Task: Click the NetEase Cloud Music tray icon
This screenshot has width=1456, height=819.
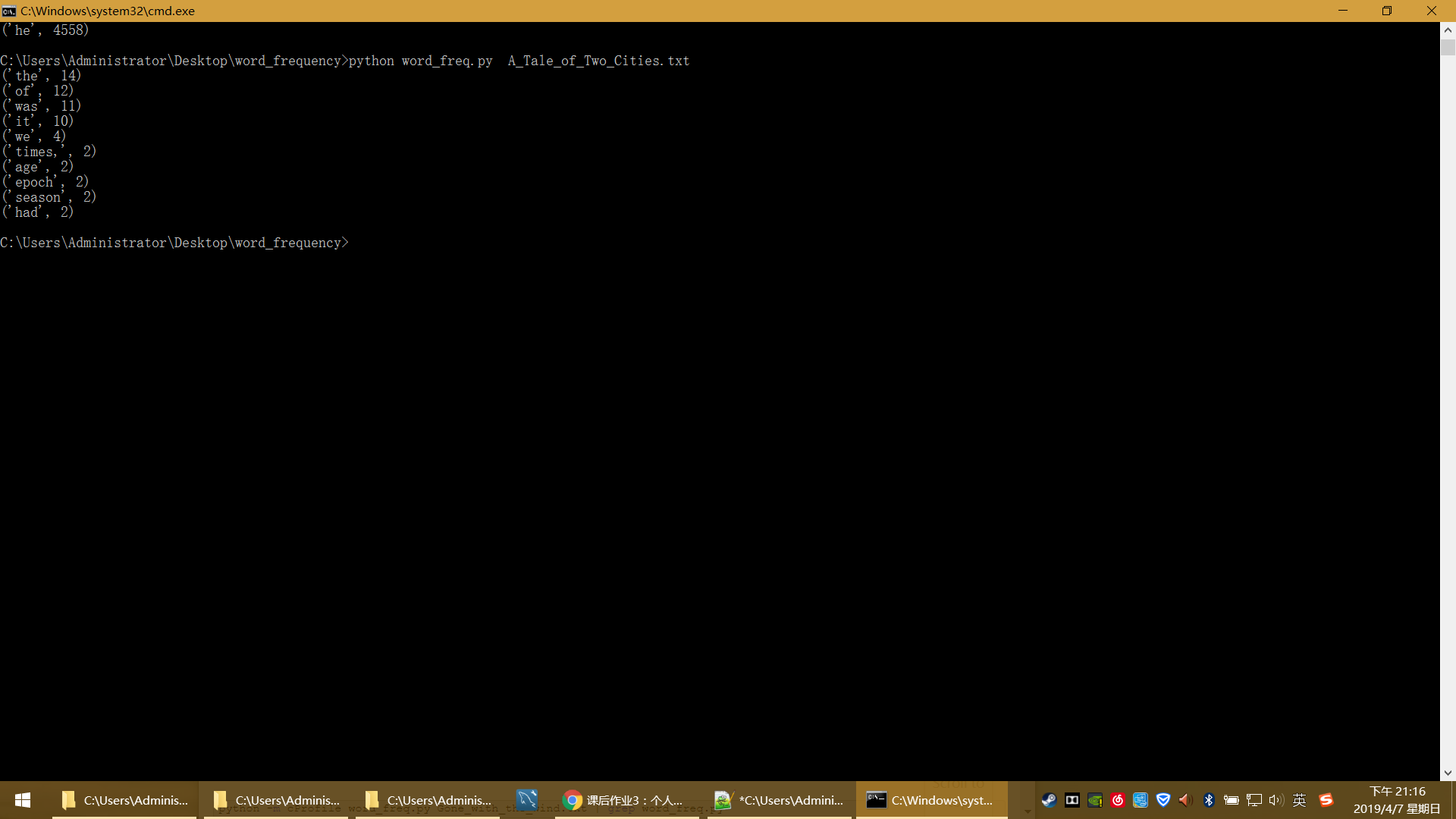Action: click(x=1117, y=800)
